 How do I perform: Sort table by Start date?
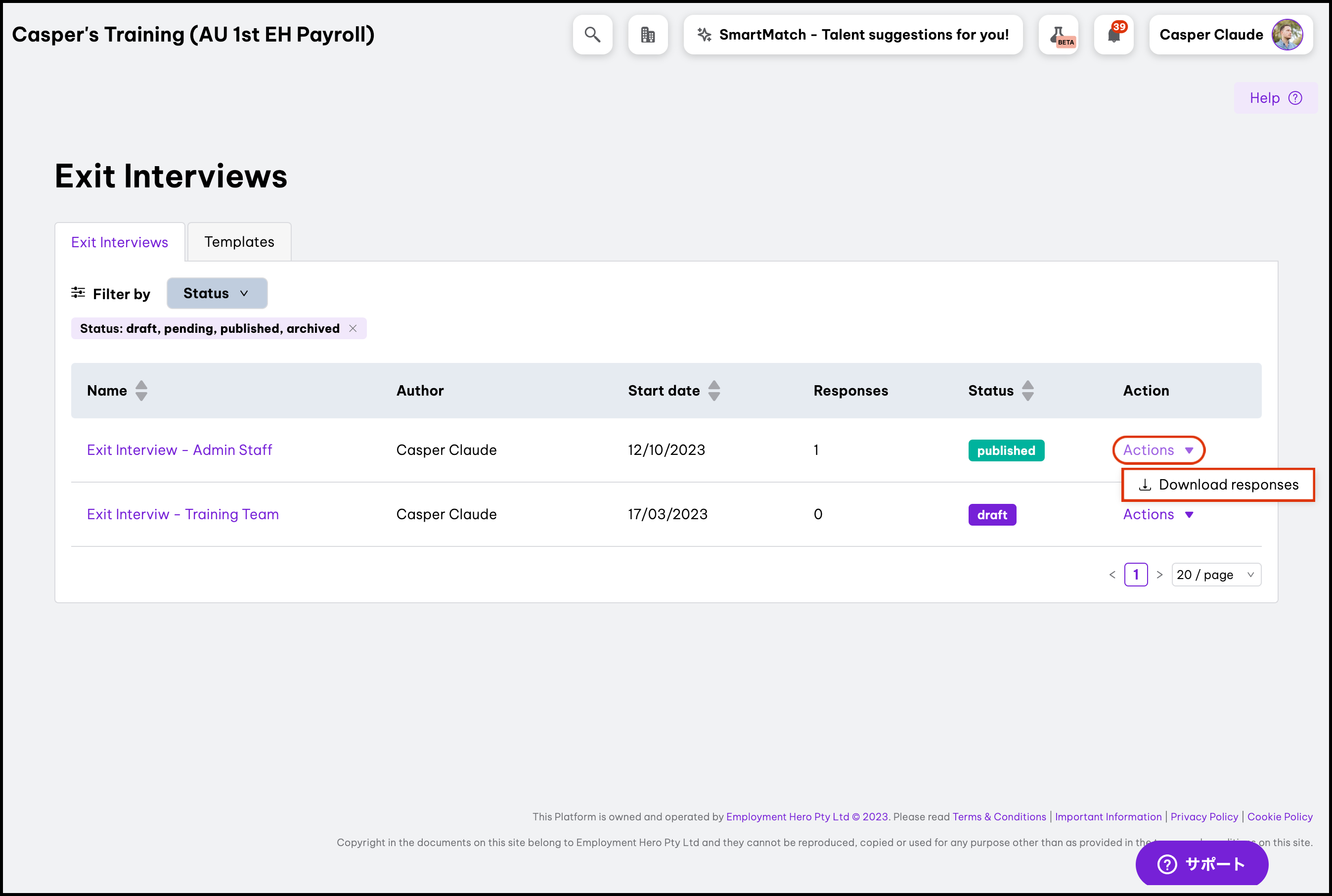click(x=714, y=391)
